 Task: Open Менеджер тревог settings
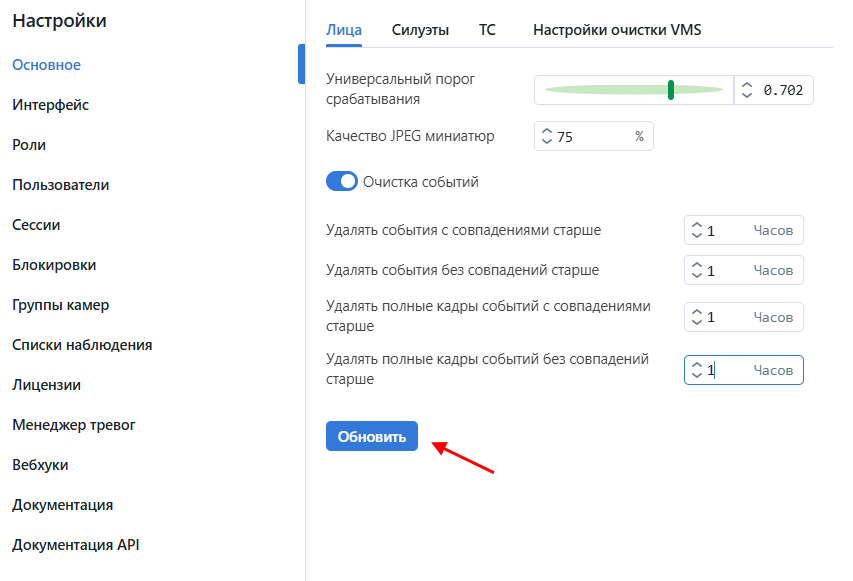point(73,425)
